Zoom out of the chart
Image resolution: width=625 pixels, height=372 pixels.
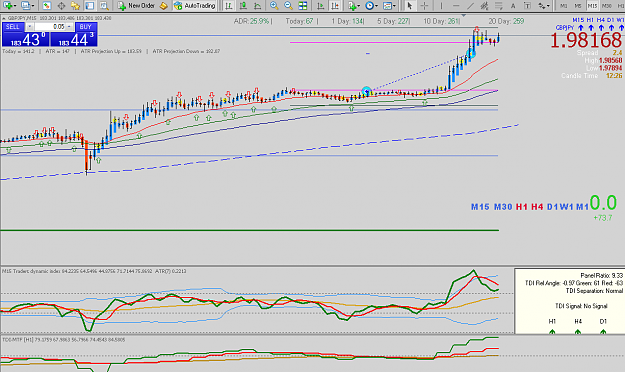[x=288, y=6]
